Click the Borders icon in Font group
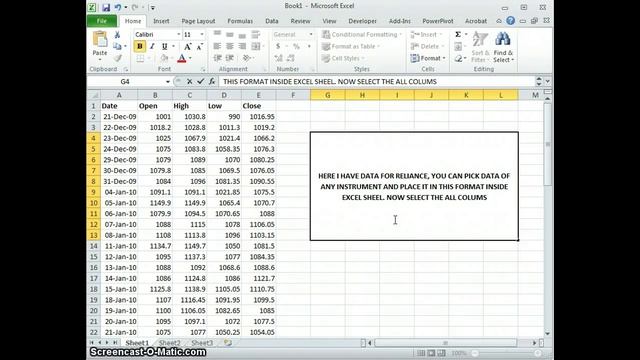This screenshot has width=640, height=360. (x=140, y=58)
